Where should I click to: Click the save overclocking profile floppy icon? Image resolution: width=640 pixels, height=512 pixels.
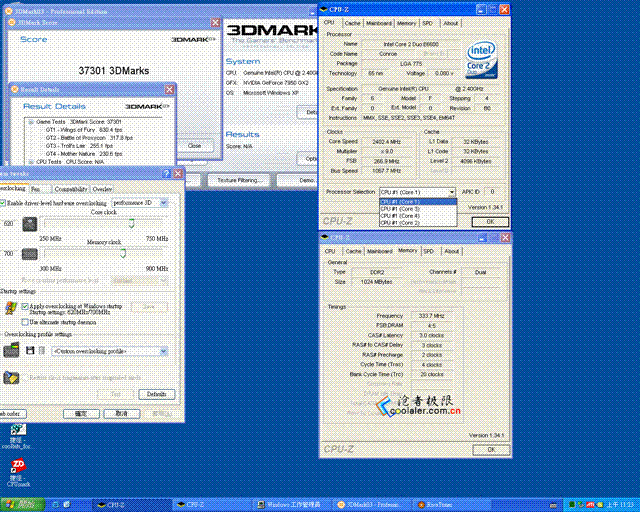coord(30,350)
